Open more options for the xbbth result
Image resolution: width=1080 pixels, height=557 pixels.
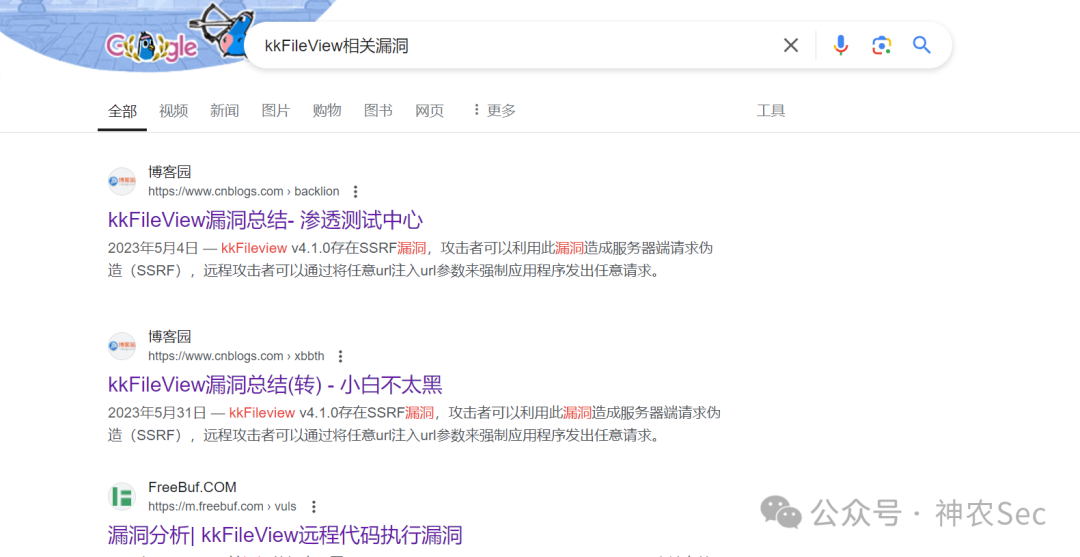pos(340,356)
